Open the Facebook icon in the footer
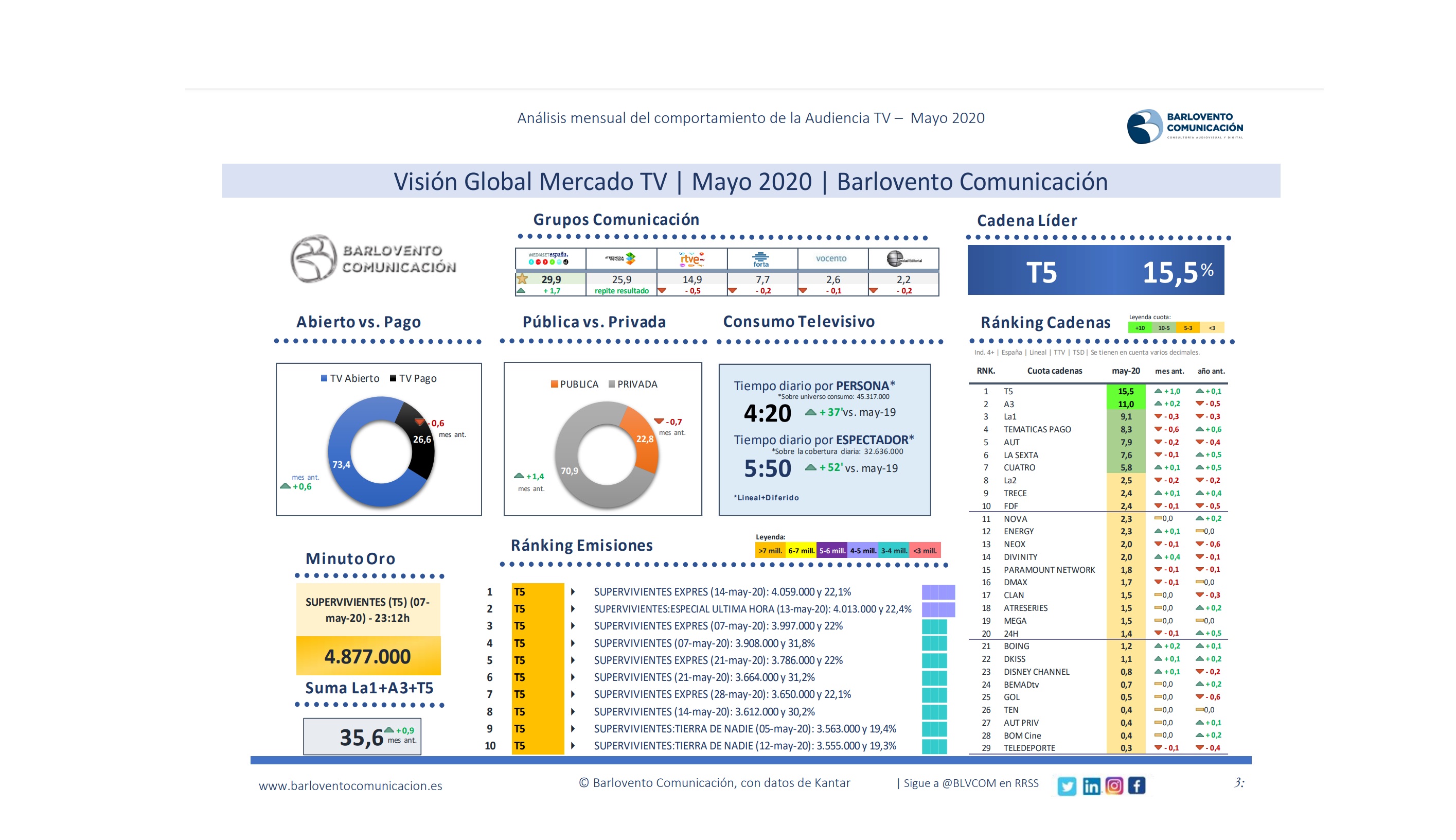Viewport: 1456px width, 840px height. click(x=1136, y=786)
